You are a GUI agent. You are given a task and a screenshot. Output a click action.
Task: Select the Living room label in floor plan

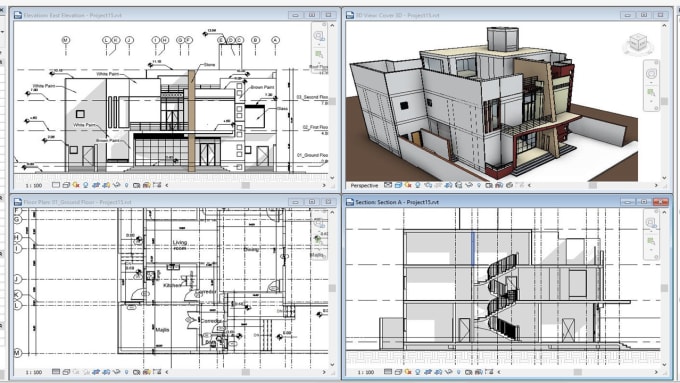180,245
